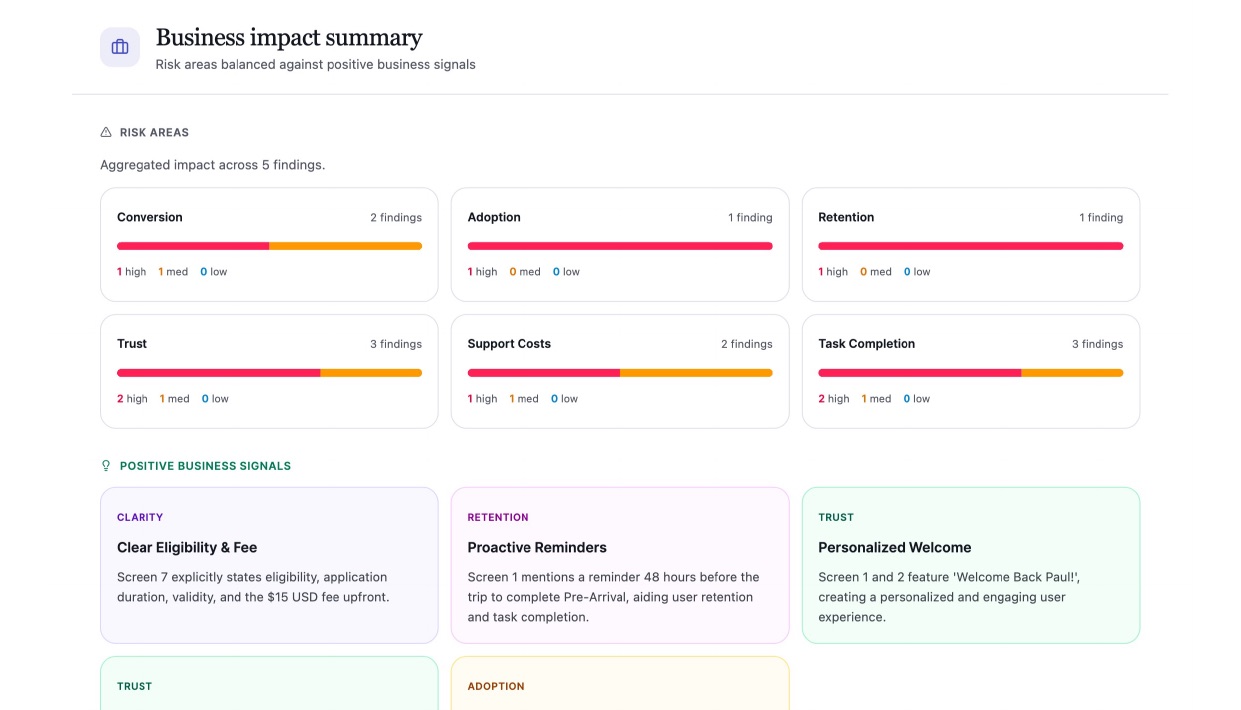Click '1 med' count in Support Costs card

[524, 399]
